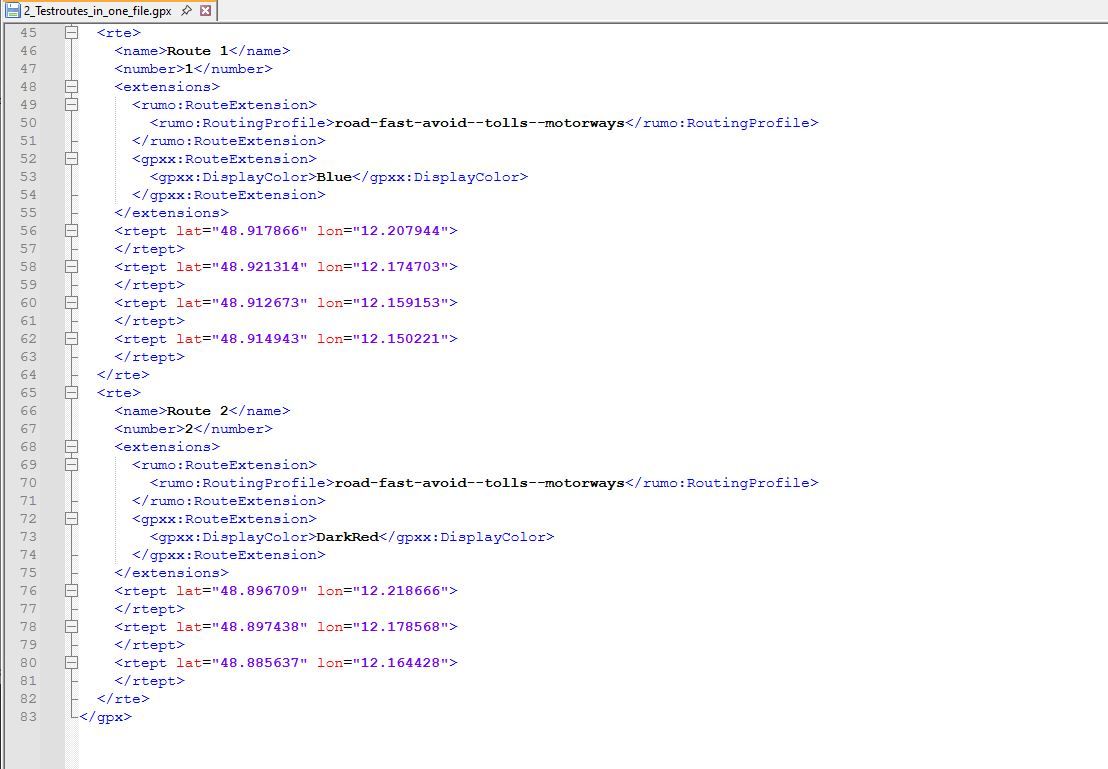Click line number 83 in the margin

27,717
